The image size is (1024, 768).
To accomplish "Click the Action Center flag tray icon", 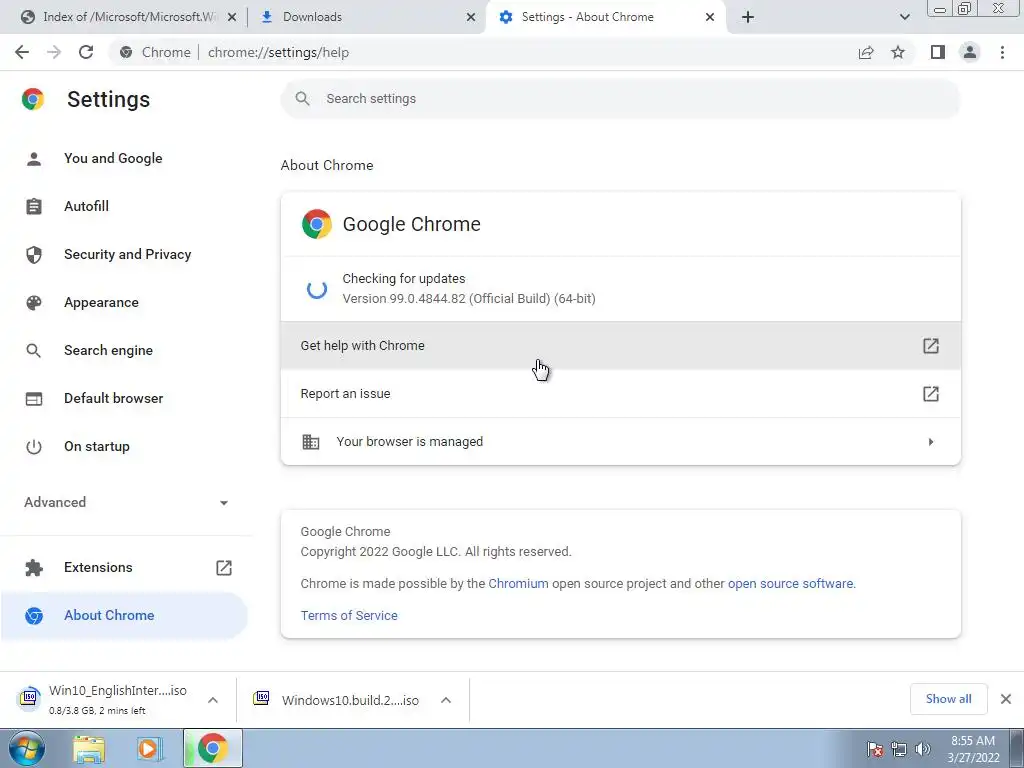I will click(875, 749).
